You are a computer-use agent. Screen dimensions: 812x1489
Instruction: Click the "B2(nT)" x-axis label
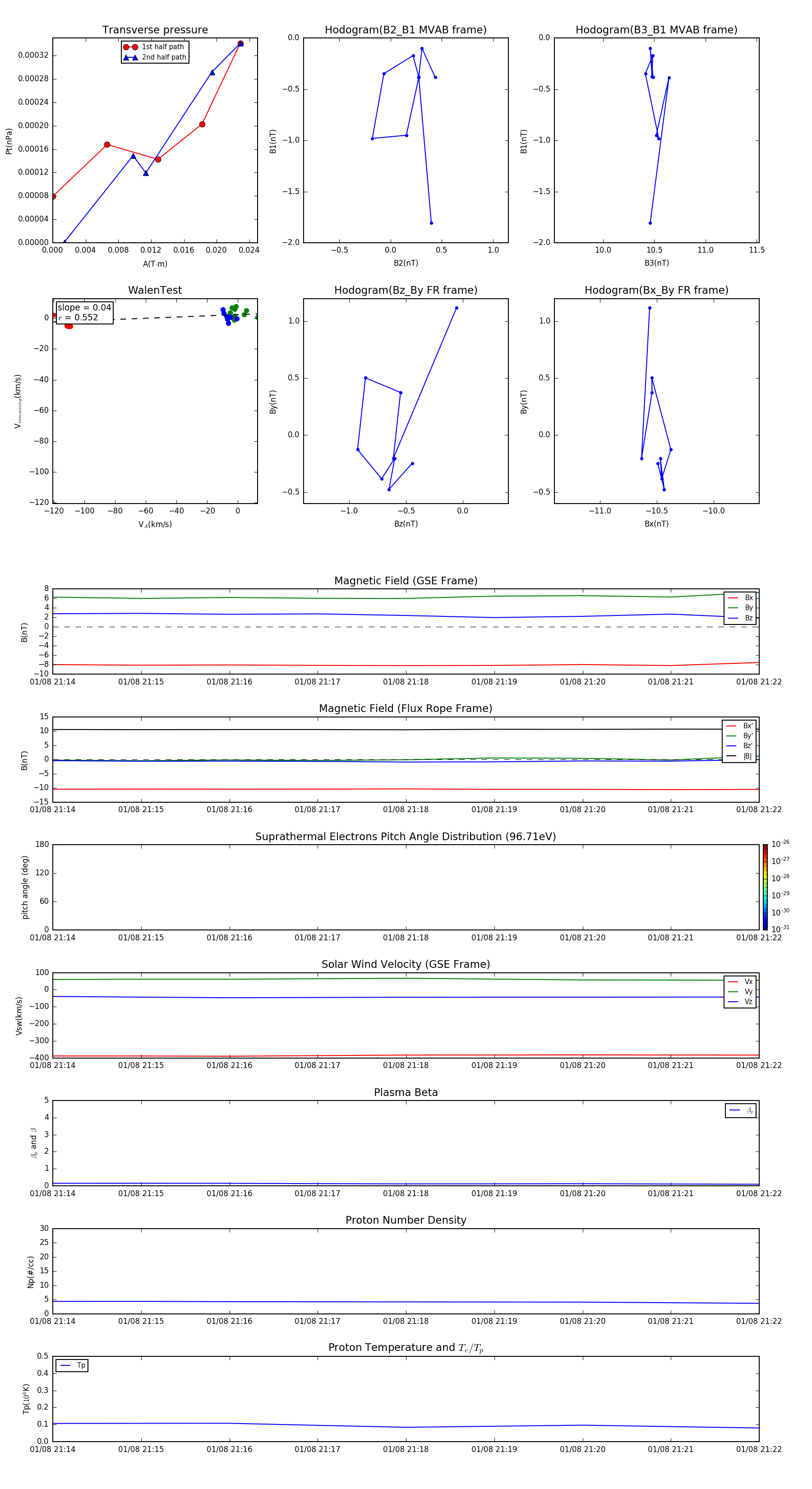tap(406, 263)
